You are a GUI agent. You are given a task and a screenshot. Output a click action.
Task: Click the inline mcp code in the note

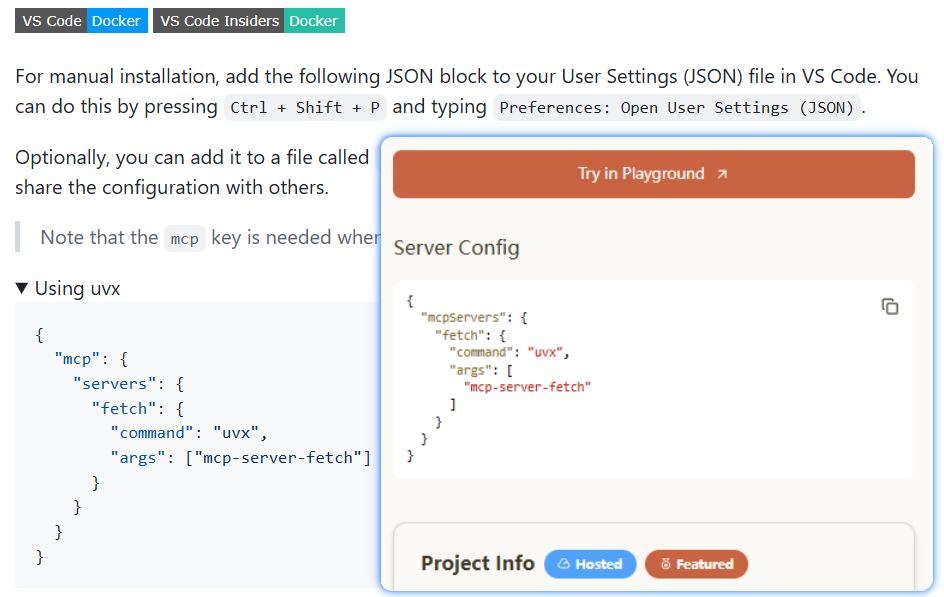tap(184, 238)
